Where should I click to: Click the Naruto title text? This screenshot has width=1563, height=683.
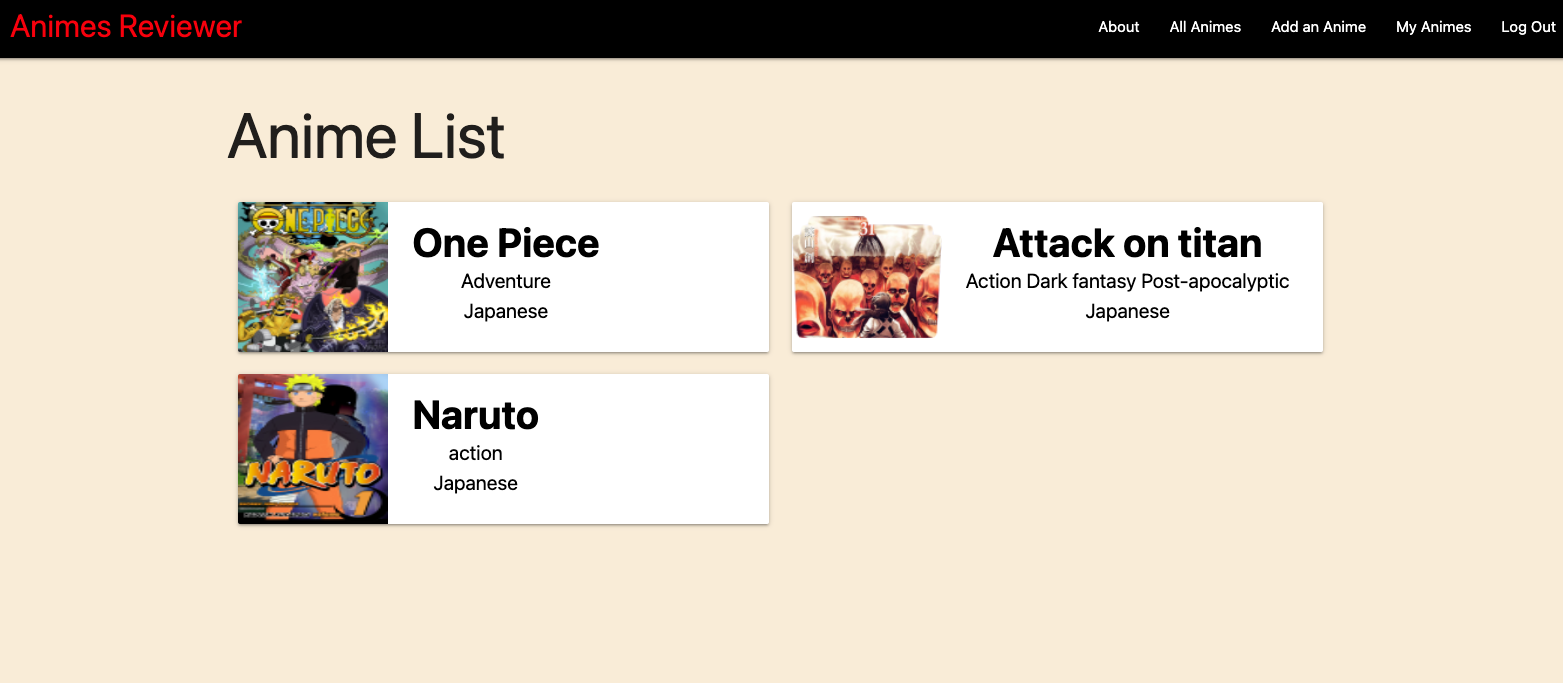coord(475,415)
